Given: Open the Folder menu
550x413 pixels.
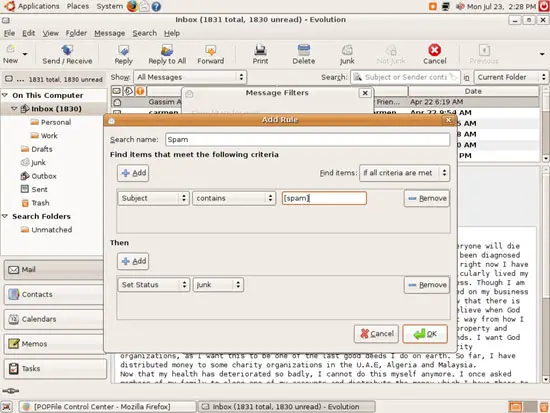Looking at the screenshot, I should pyautogui.click(x=76, y=33).
